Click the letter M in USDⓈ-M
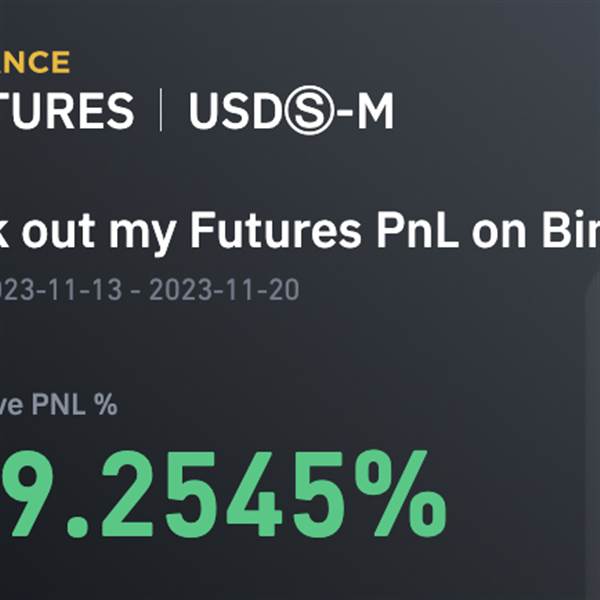Screen dimensions: 600x600 point(375,111)
